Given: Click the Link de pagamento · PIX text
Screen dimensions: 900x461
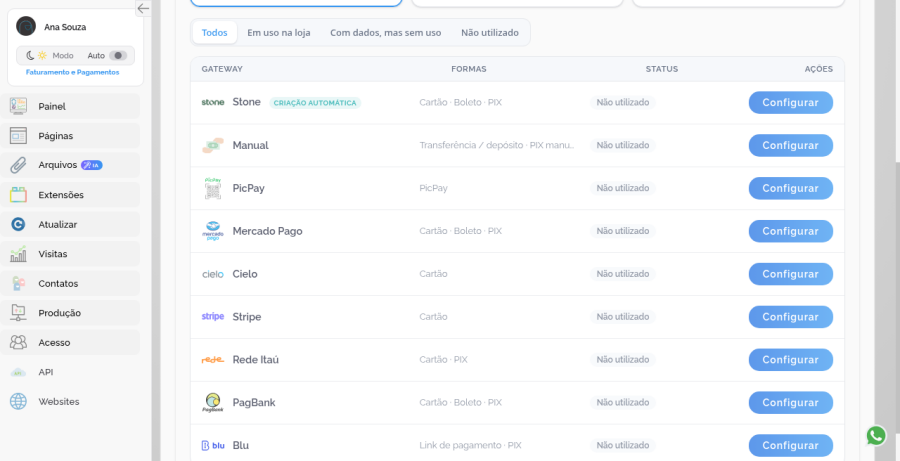Looking at the screenshot, I should click(x=470, y=445).
